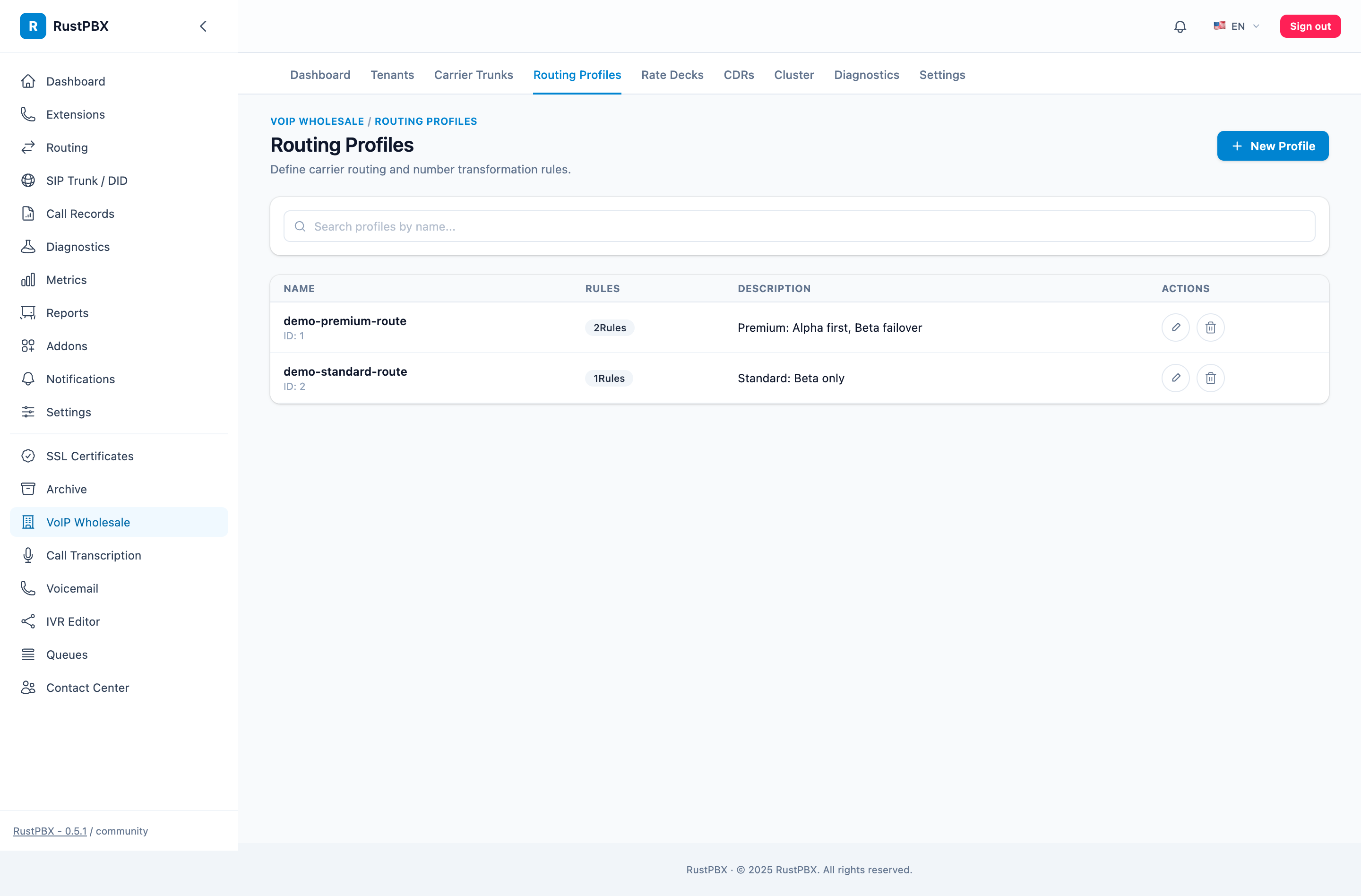The width and height of the screenshot is (1361, 896).
Task: Switch to the CDRs tab
Action: coord(738,75)
